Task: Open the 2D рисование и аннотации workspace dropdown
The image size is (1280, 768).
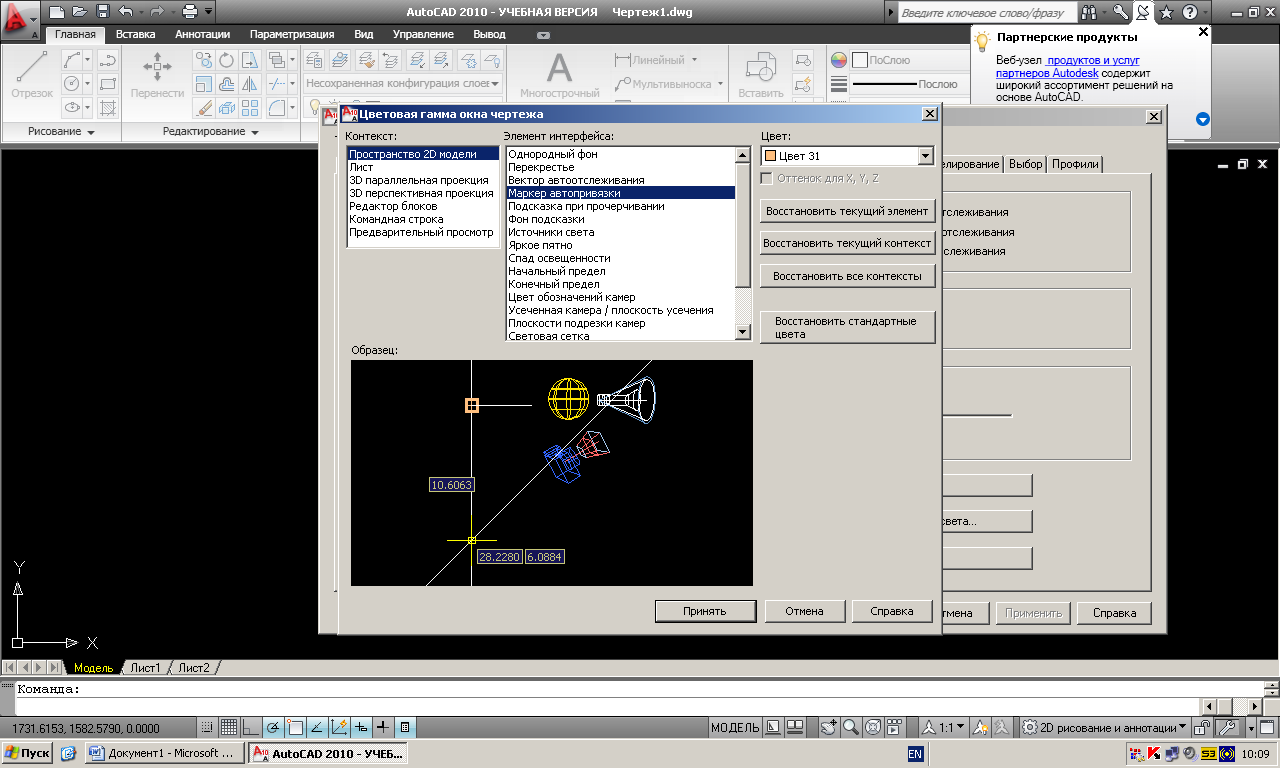Action: point(1105,727)
